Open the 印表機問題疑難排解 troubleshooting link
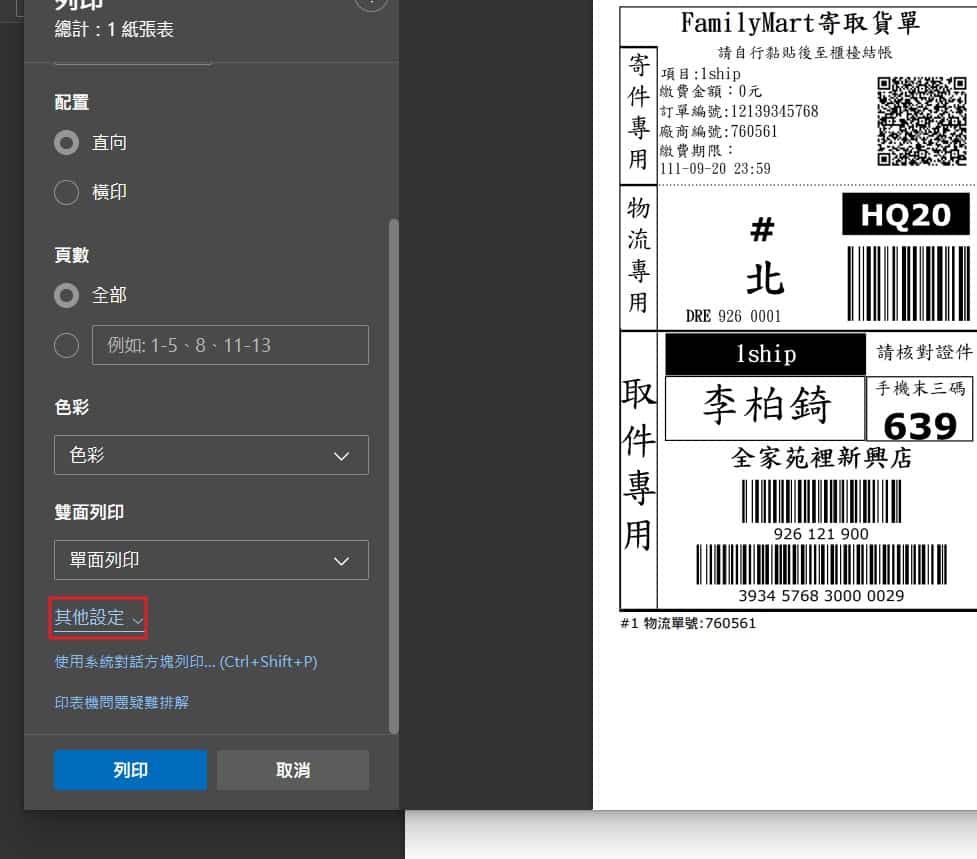This screenshot has width=977, height=859. [x=121, y=703]
